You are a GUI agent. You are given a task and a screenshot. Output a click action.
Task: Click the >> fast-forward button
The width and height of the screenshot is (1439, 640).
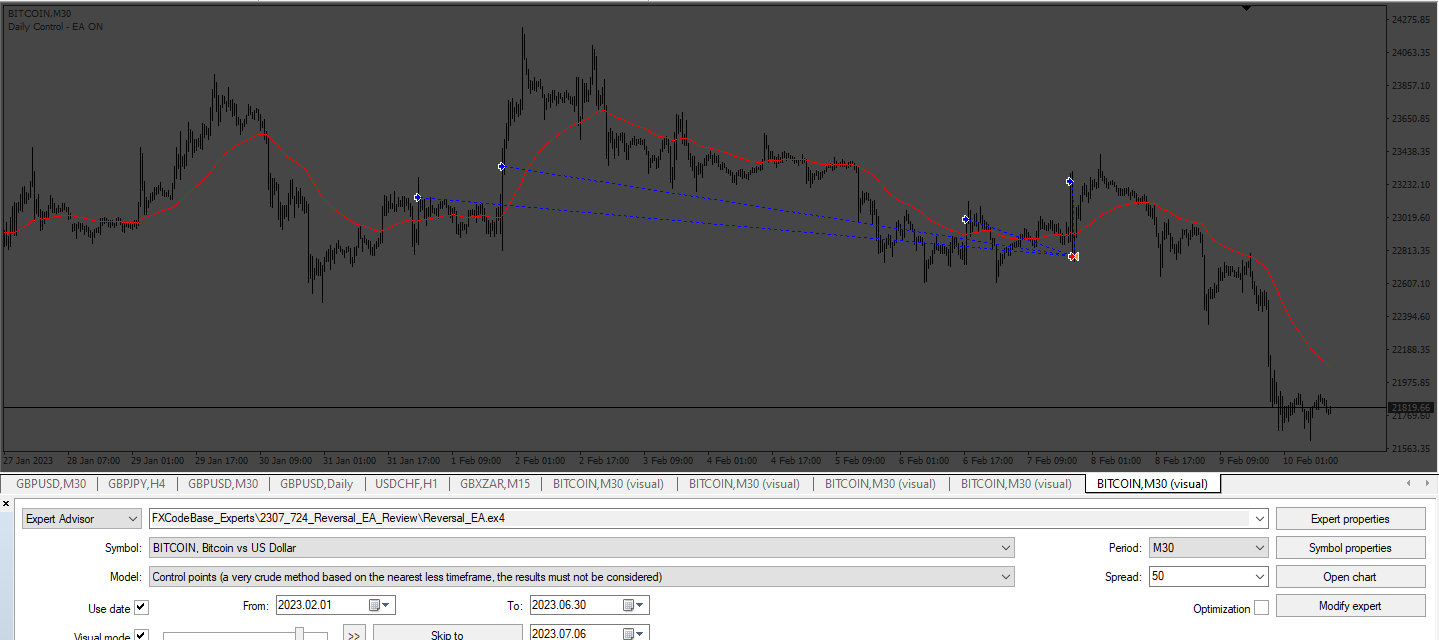pos(353,634)
